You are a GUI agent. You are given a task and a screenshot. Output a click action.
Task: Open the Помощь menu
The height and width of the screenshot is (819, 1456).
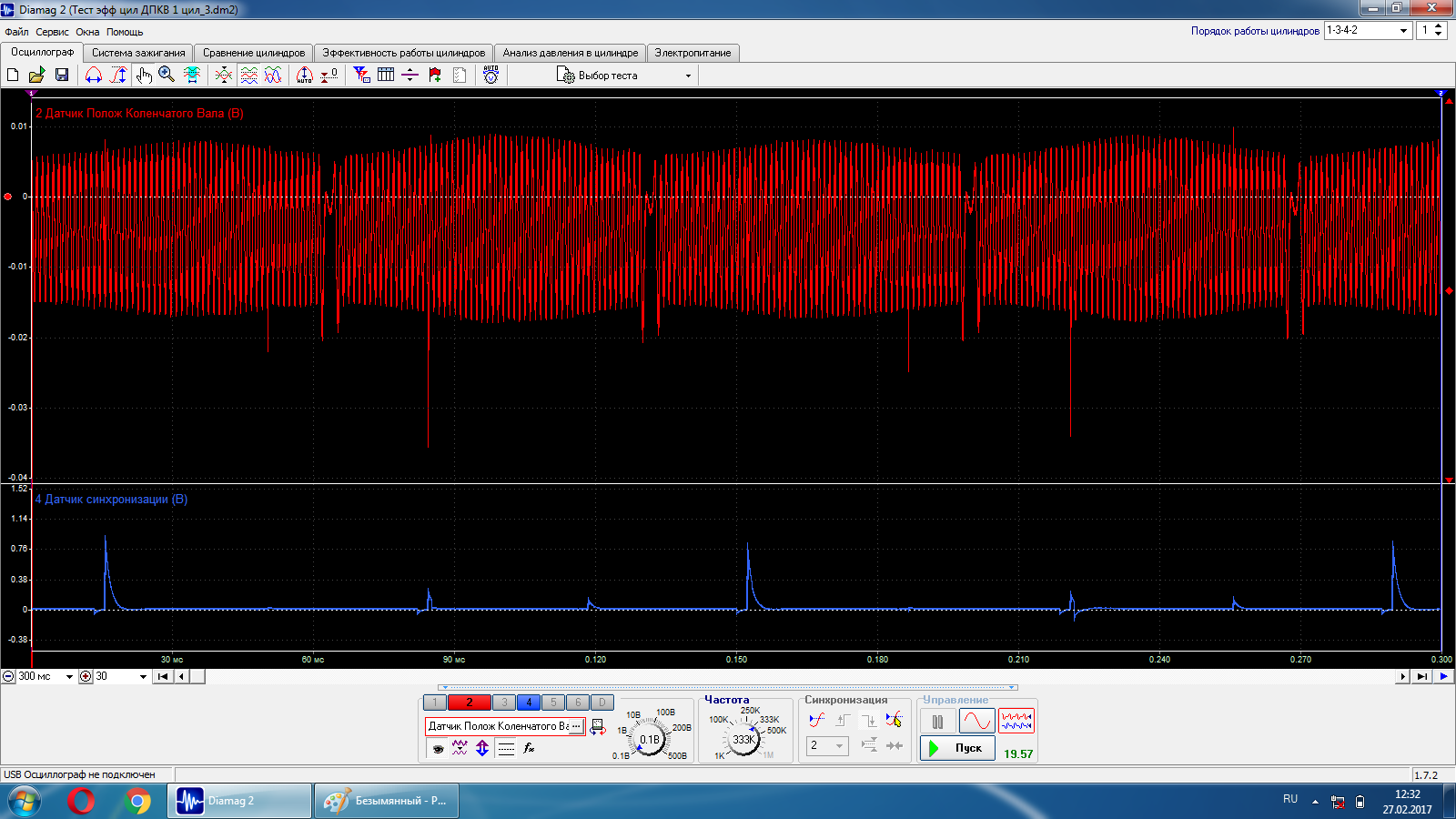pyautogui.click(x=125, y=32)
